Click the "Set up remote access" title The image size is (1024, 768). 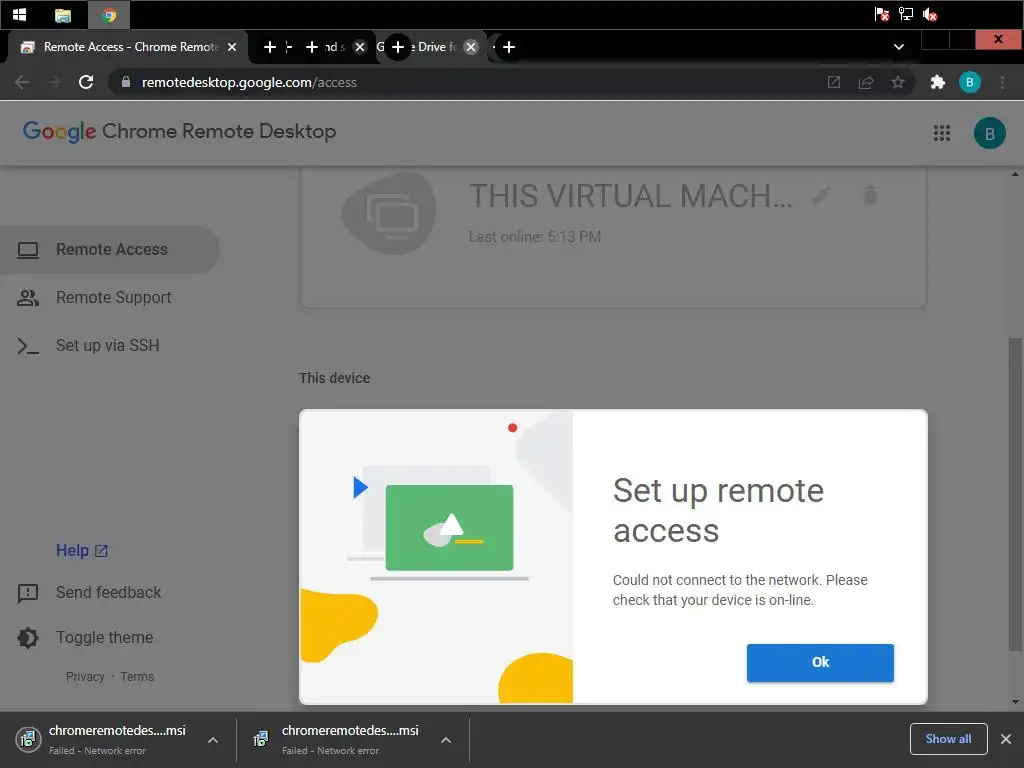(718, 510)
